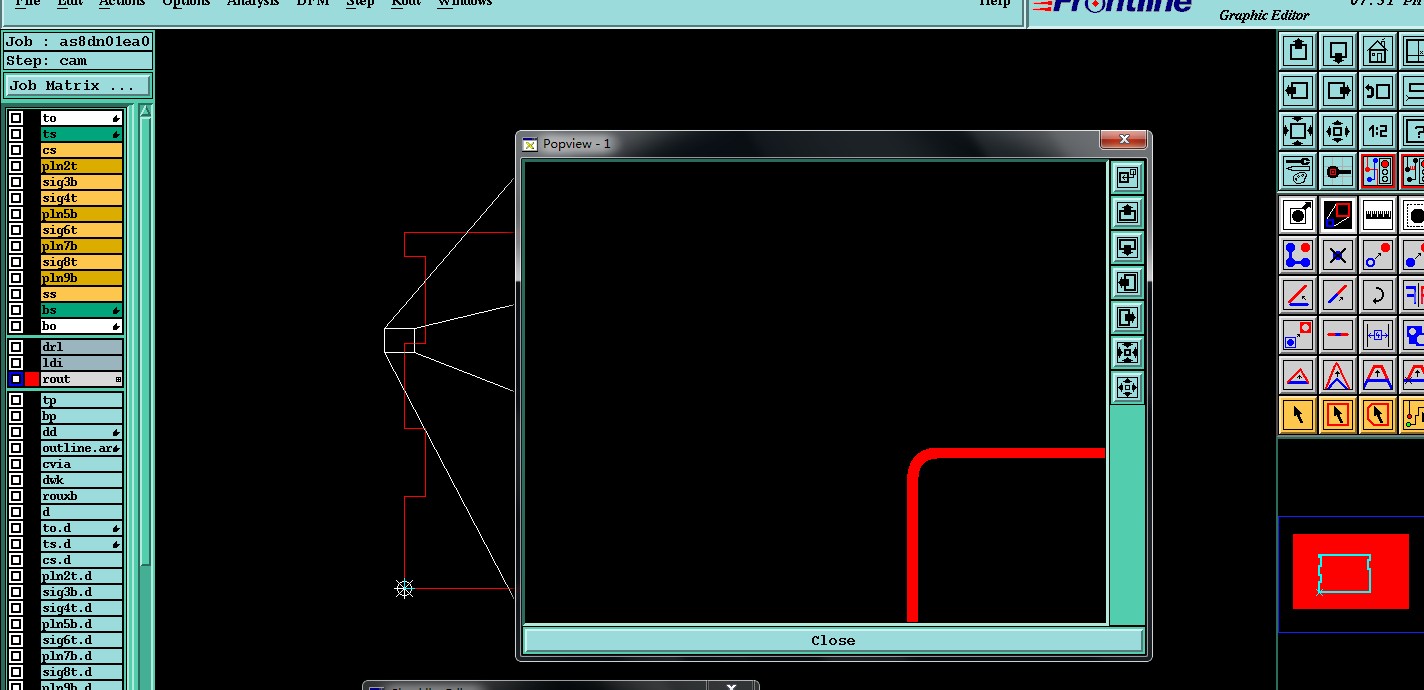Click the red and blue squares contour icon
1424x690 pixels.
coord(1338,214)
